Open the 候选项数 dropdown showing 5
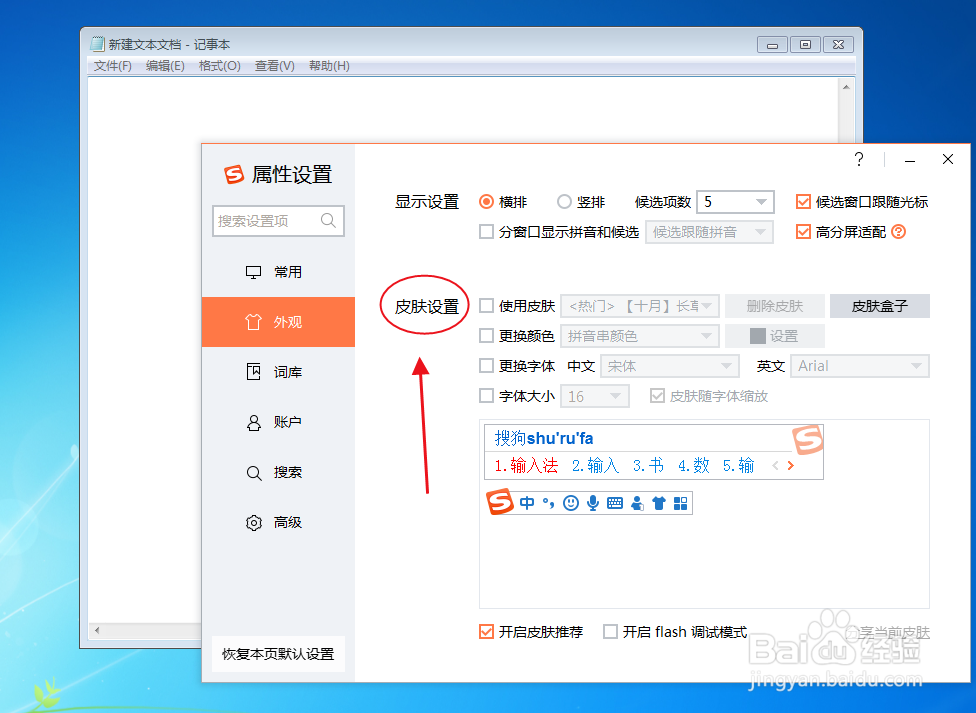Image resolution: width=976 pixels, height=713 pixels. tap(735, 202)
